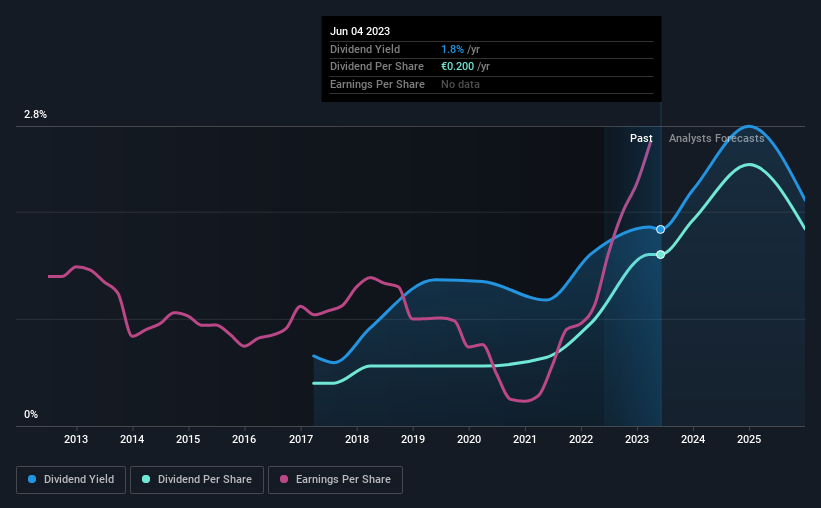Click the 2023 x-axis year label
This screenshot has width=821, height=508.
pyautogui.click(x=637, y=439)
